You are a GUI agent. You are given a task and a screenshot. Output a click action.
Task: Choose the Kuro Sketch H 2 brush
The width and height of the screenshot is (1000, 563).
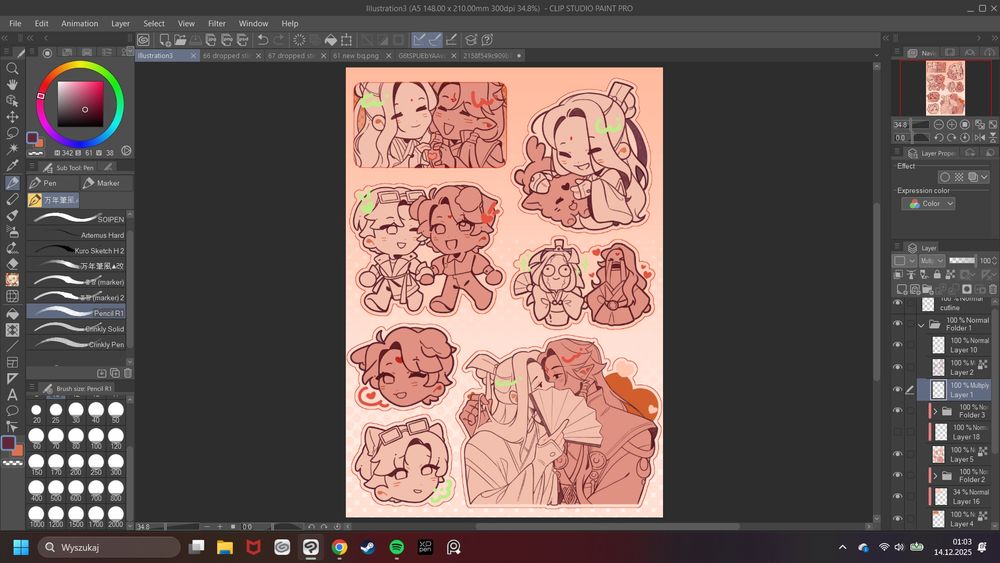click(77, 250)
